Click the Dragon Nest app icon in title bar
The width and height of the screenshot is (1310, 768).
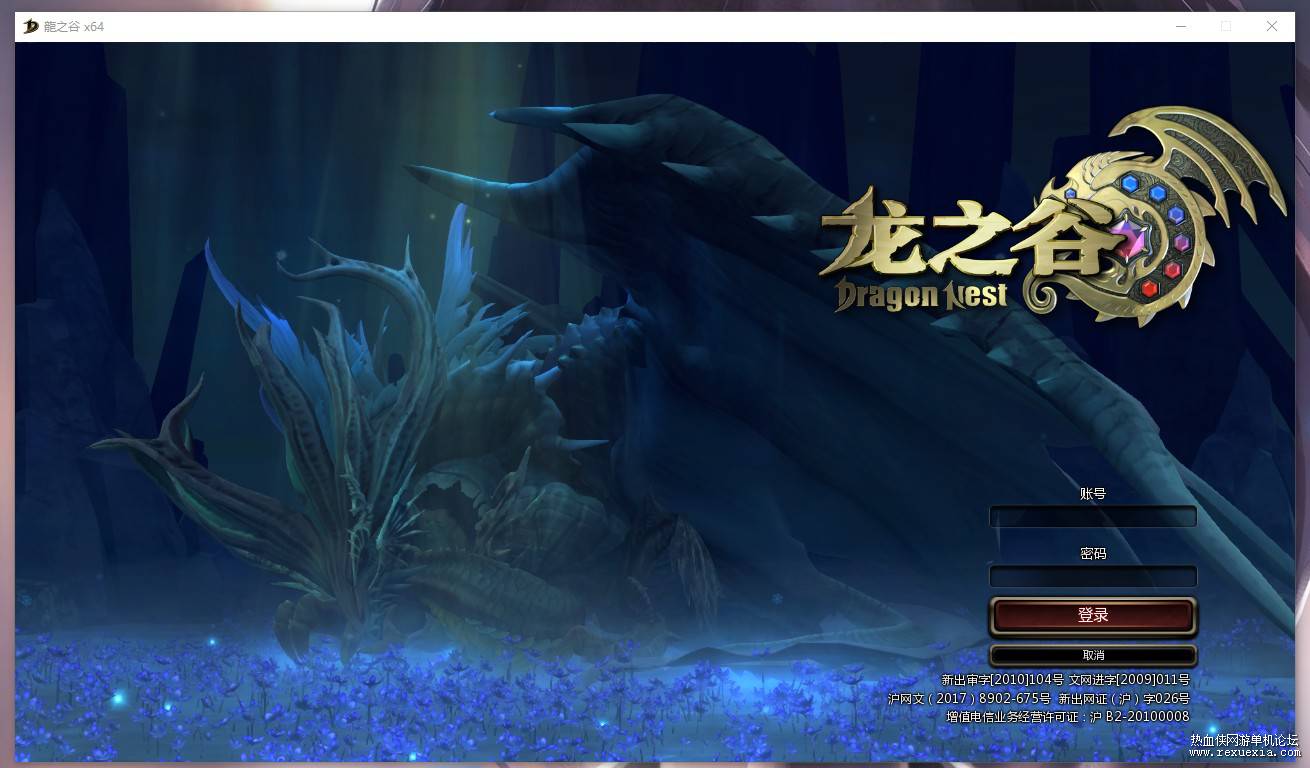coord(31,26)
